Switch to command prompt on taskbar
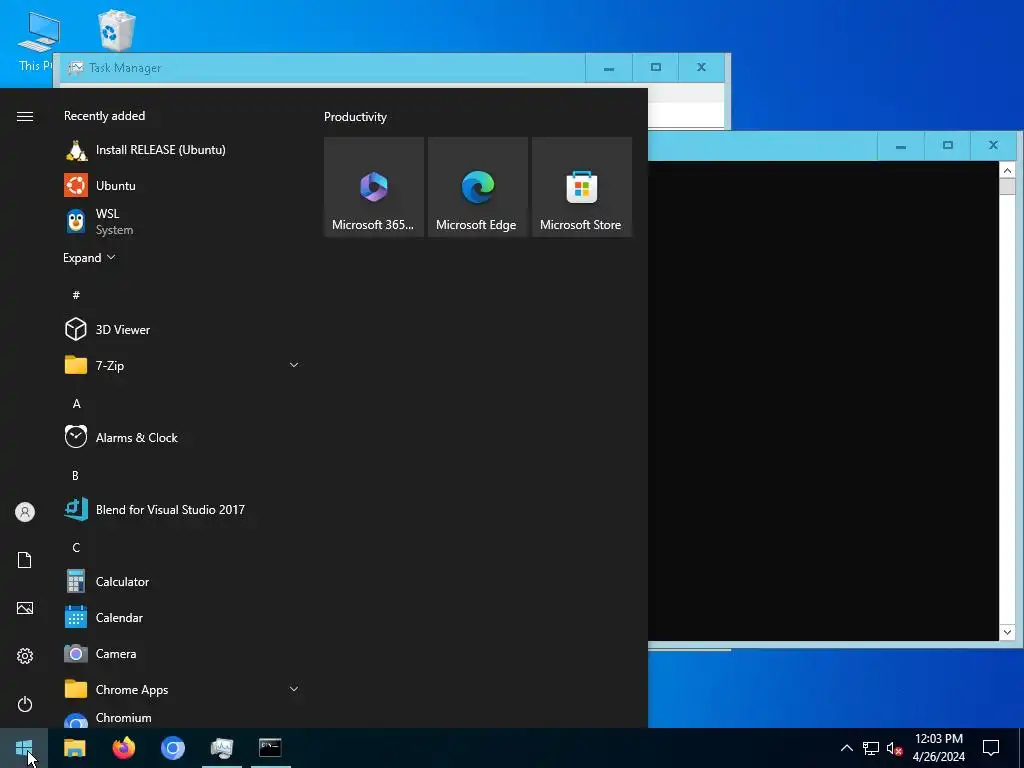This screenshot has height=768, width=1024. [270, 748]
